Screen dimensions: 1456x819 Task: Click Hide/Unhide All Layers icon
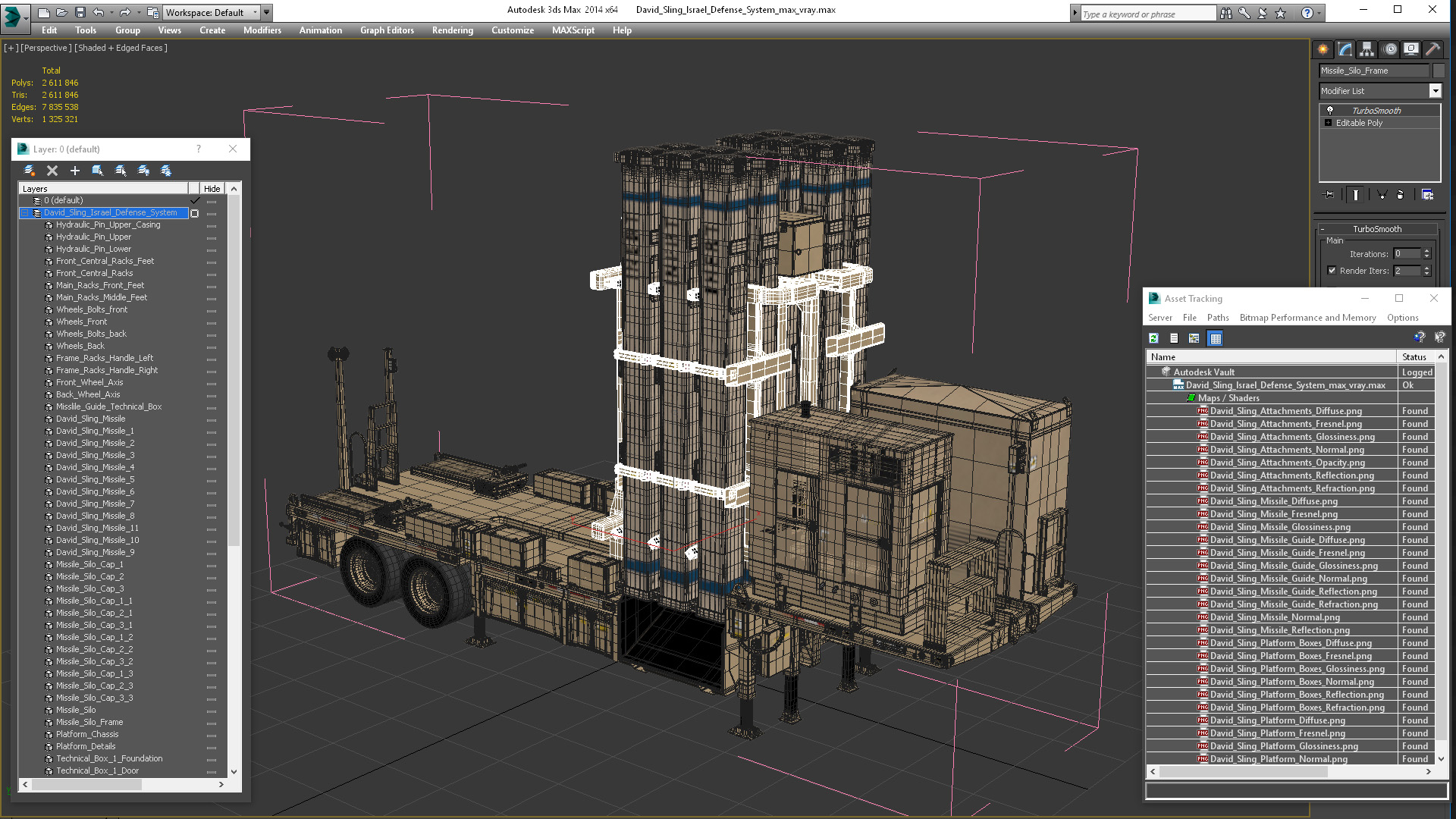(143, 171)
